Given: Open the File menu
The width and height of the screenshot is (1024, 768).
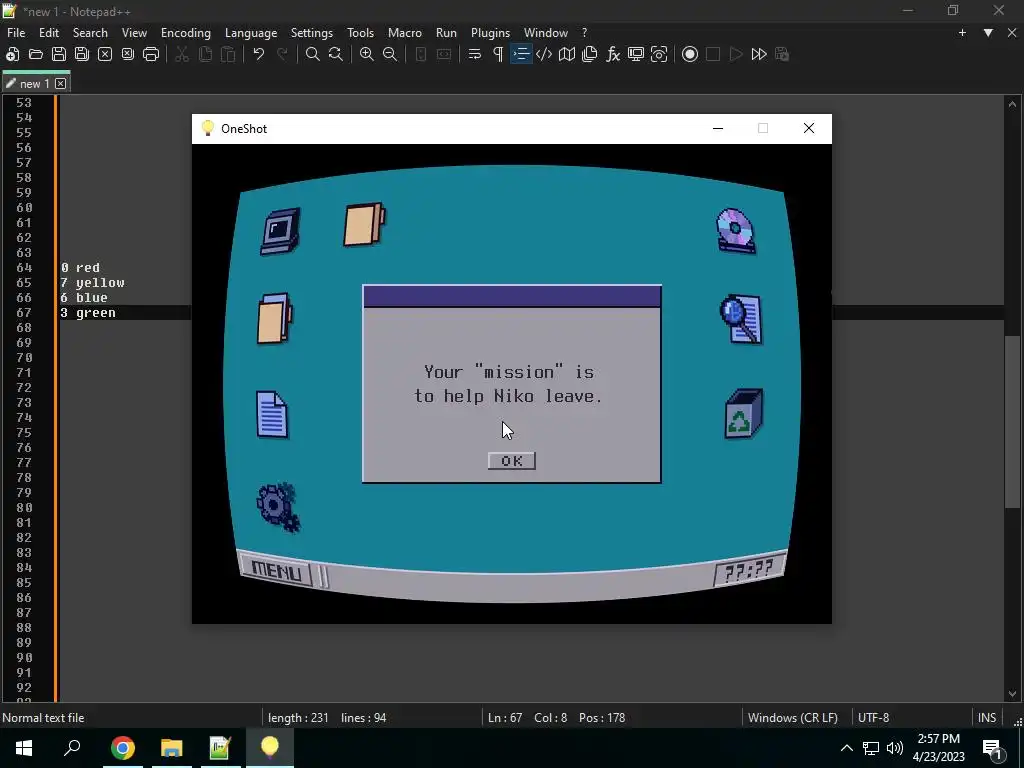Looking at the screenshot, I should [16, 33].
